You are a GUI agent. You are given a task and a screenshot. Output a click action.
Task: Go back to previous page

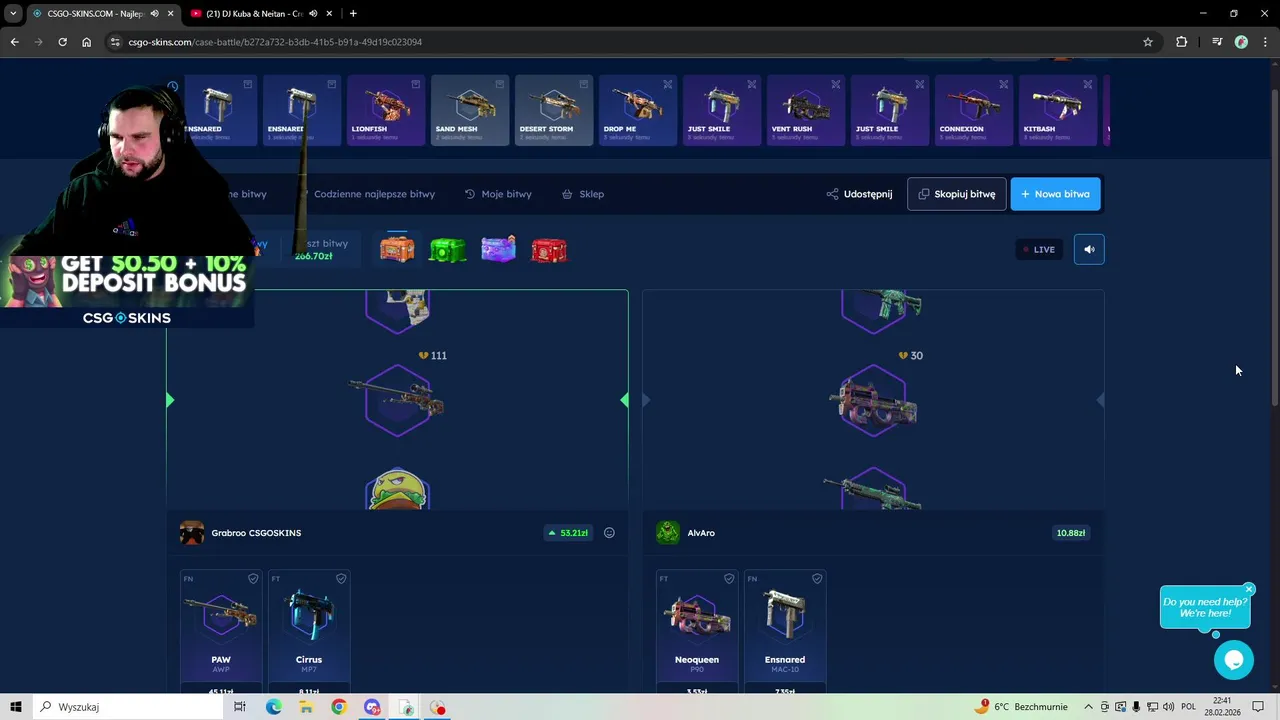[14, 42]
